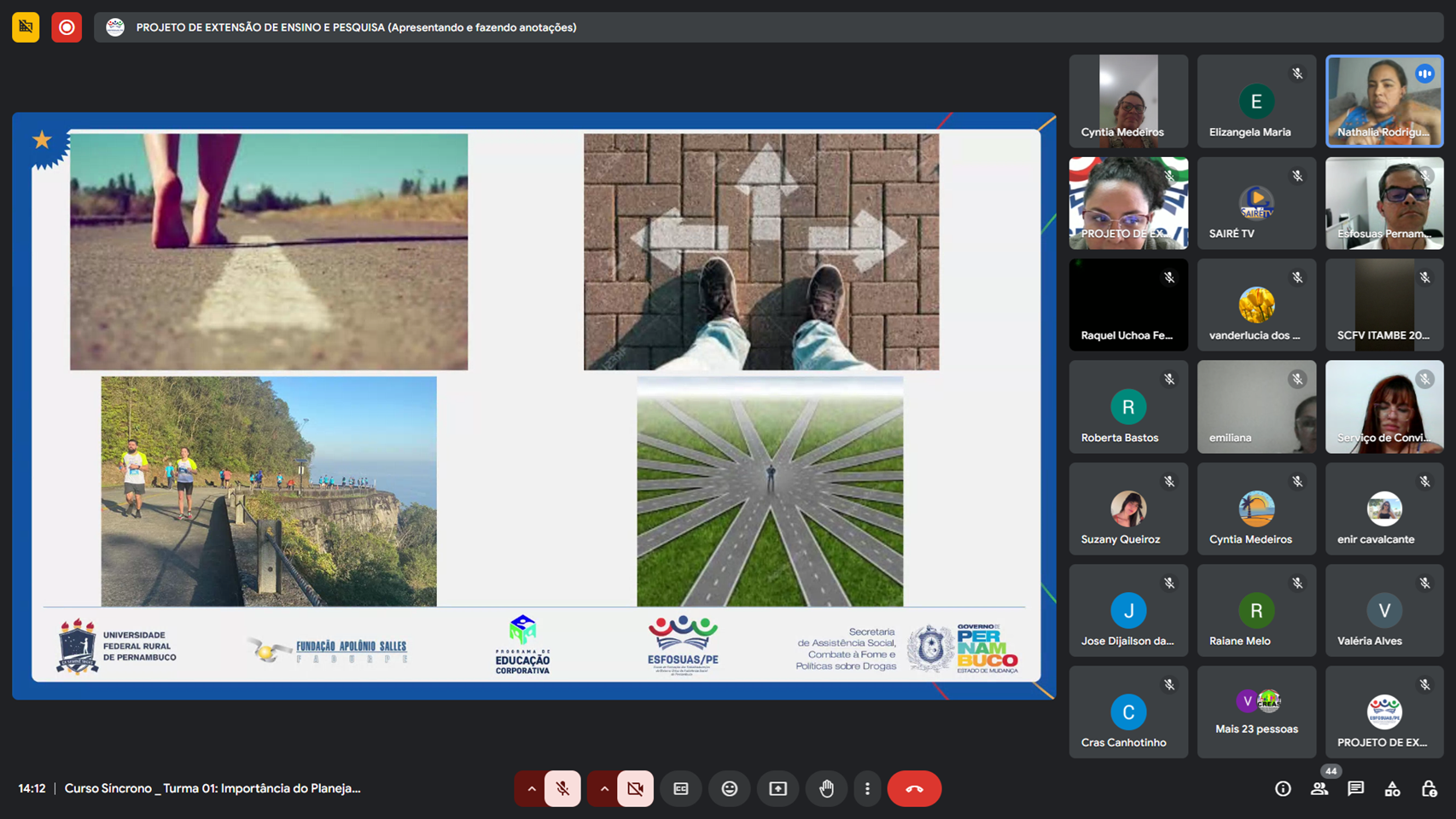This screenshot has width=1456, height=819.
Task: Turn on the camera button
Action: 636,788
